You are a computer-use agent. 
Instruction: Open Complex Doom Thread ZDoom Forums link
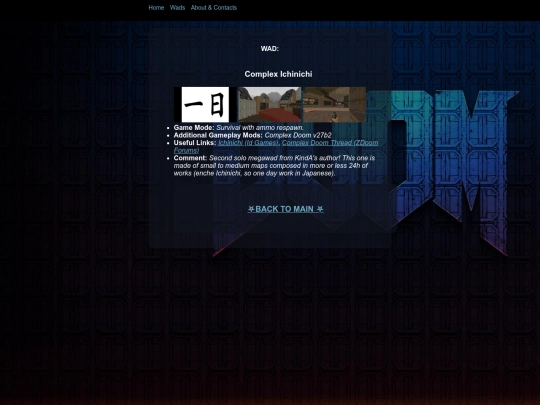pyautogui.click(x=330, y=143)
